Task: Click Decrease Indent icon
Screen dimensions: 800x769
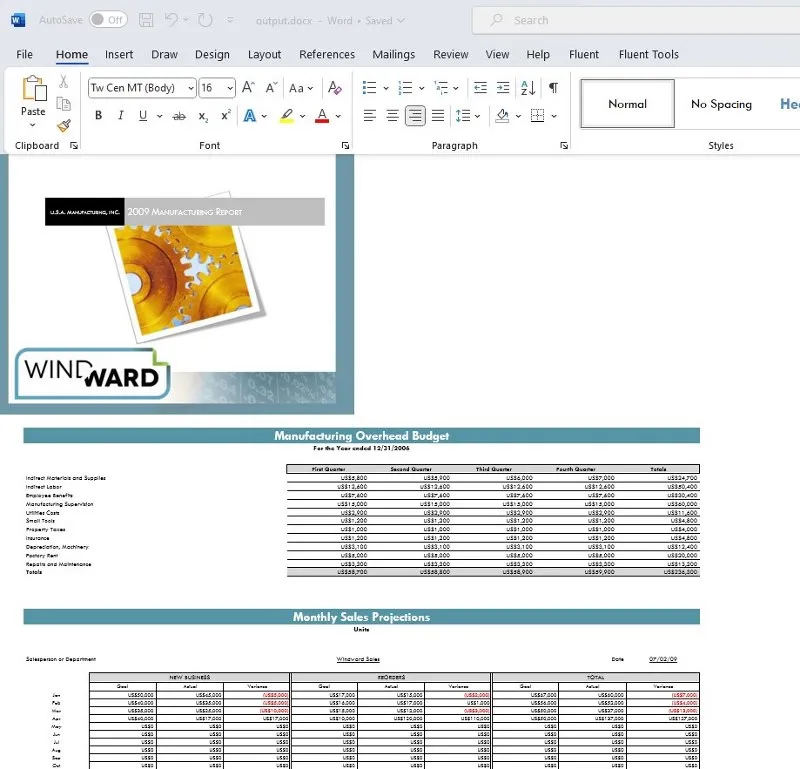Action: 480,88
